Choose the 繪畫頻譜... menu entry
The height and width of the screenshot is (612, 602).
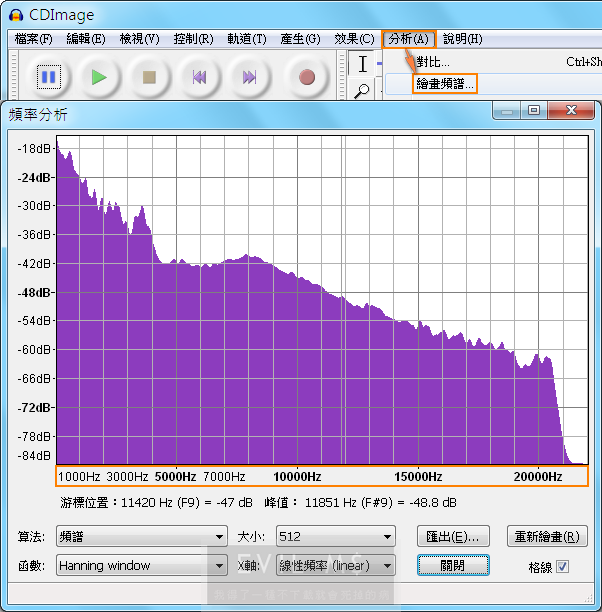(445, 84)
